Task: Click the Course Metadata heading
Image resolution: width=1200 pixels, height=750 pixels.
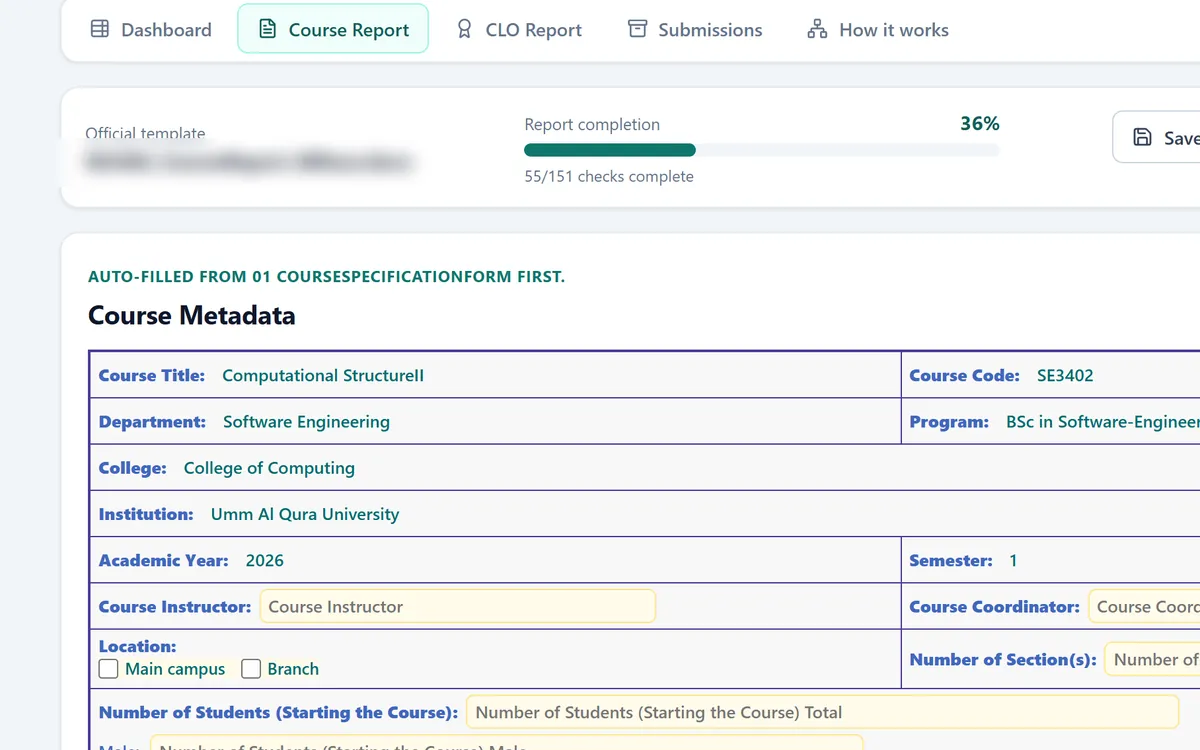Action: click(192, 316)
